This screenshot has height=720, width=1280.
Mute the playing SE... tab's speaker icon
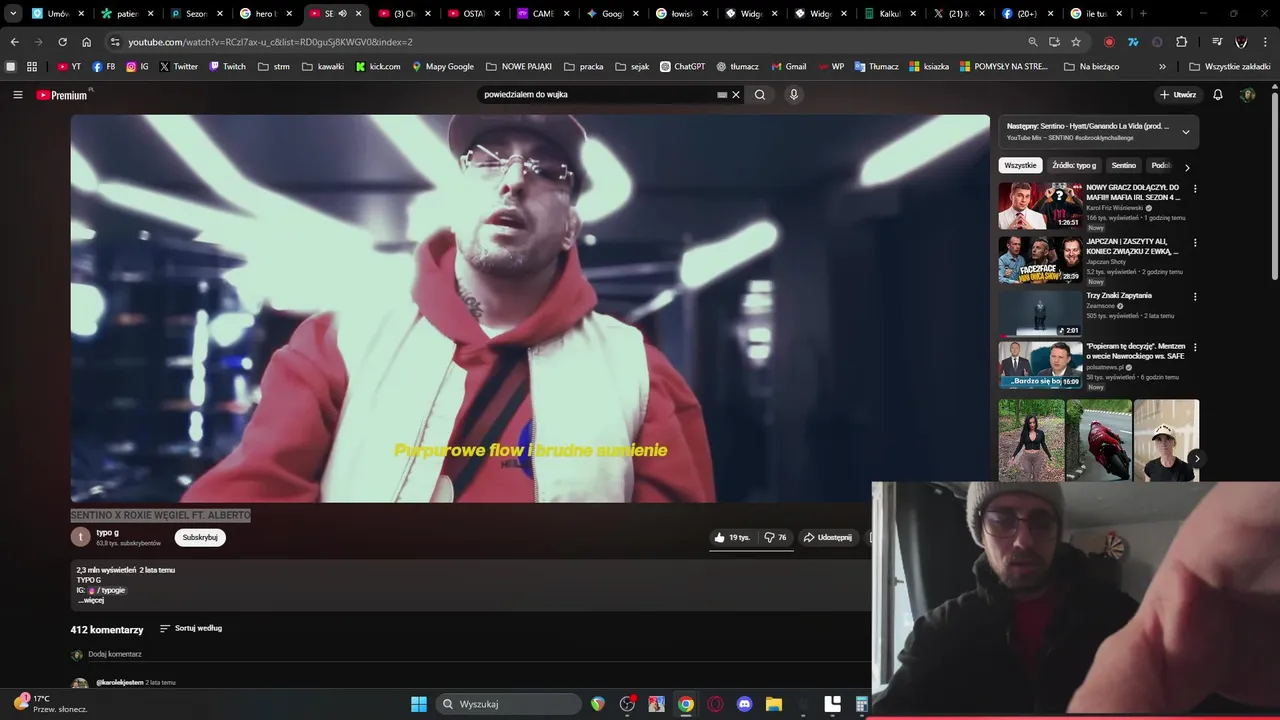click(x=343, y=14)
